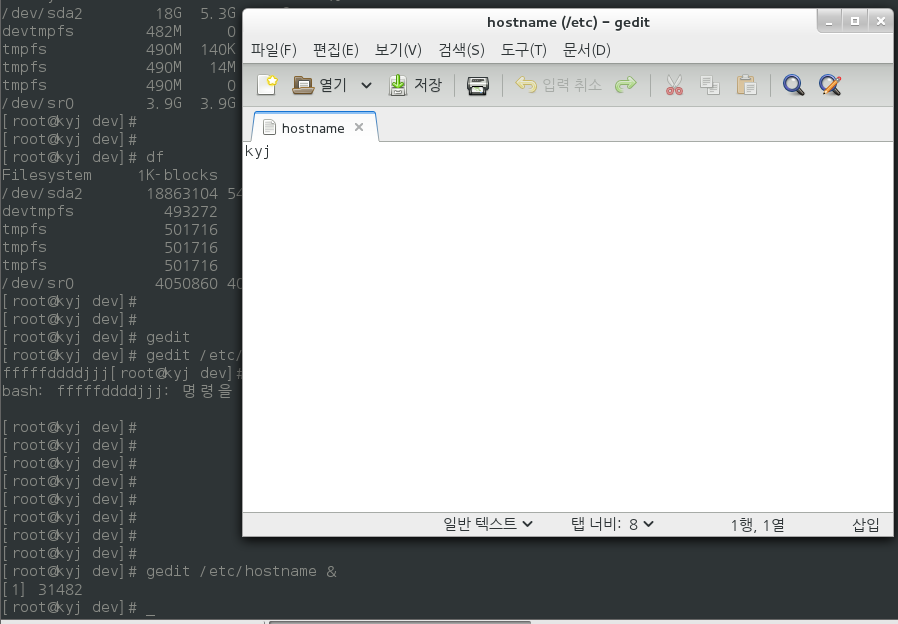898x624 pixels.
Task: Click the last terminal prompt with the cursor
Action: (x=78, y=607)
